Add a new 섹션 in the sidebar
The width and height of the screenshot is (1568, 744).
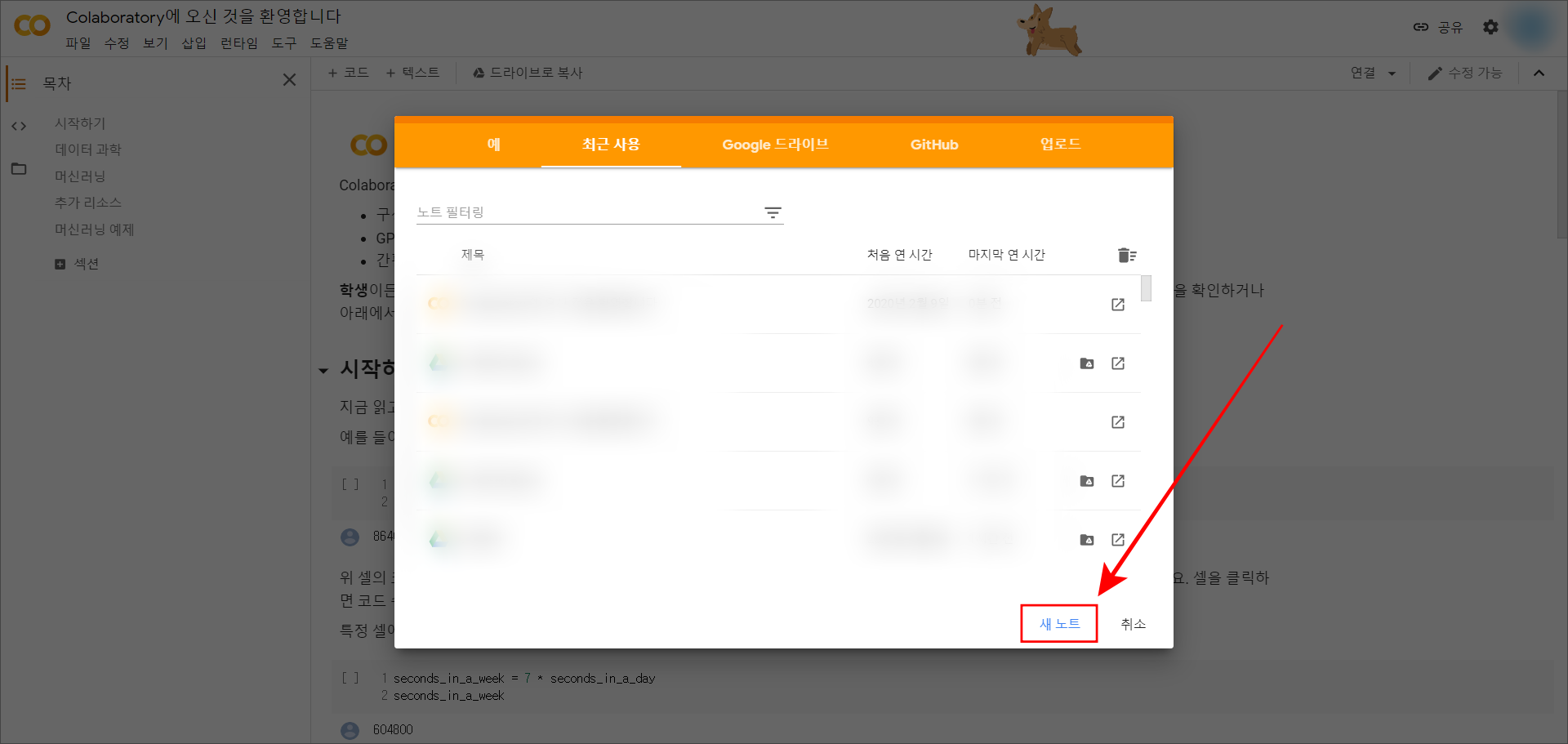77,264
